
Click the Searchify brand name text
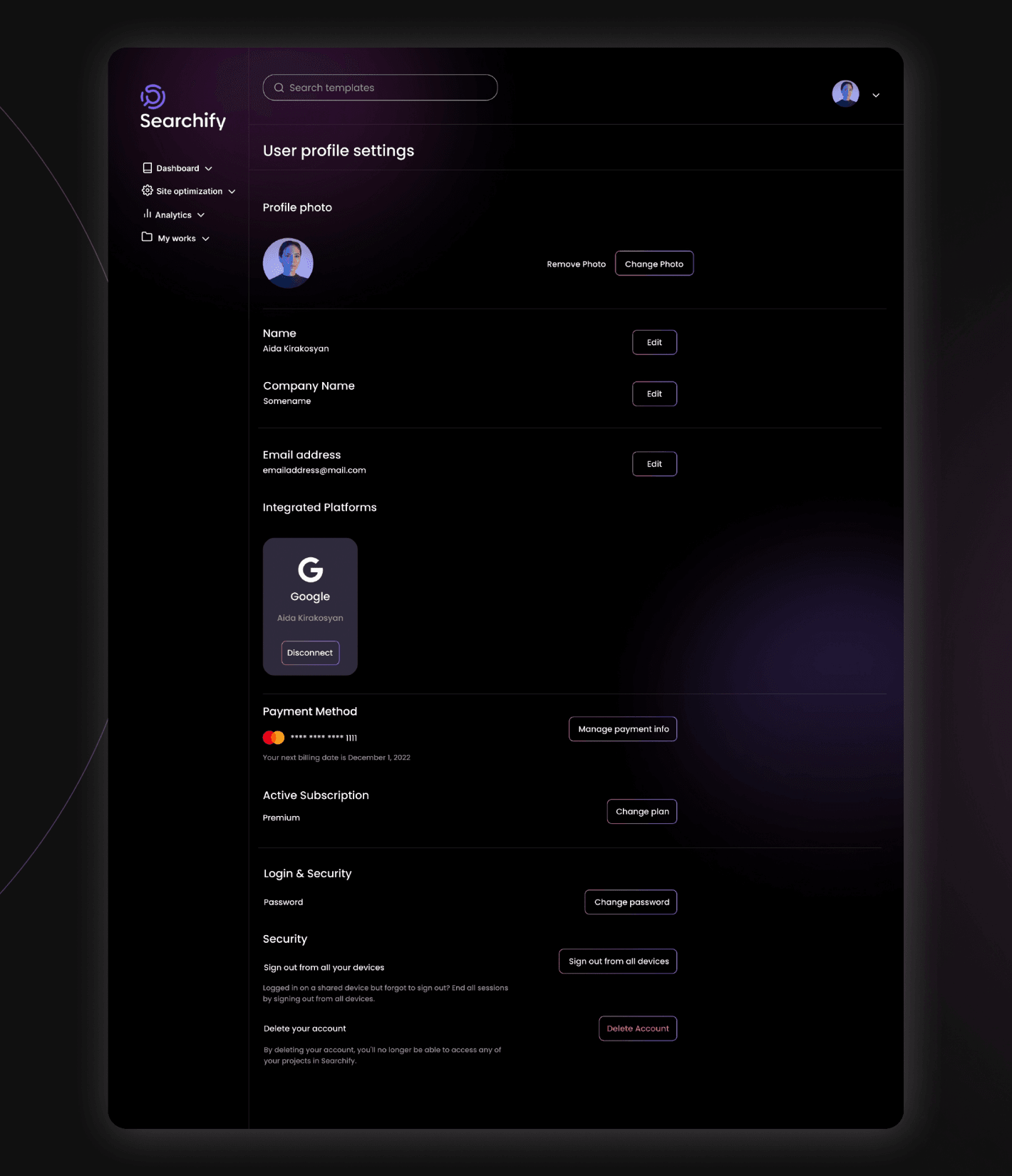[183, 121]
